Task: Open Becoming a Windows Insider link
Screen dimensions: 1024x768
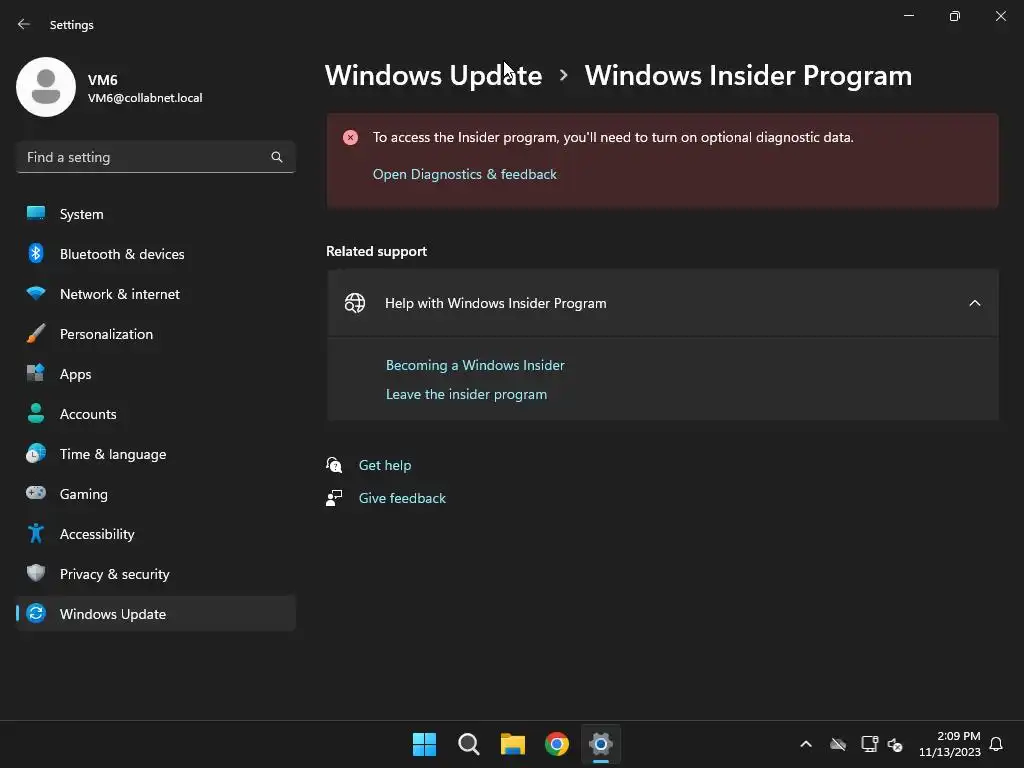Action: coord(475,365)
